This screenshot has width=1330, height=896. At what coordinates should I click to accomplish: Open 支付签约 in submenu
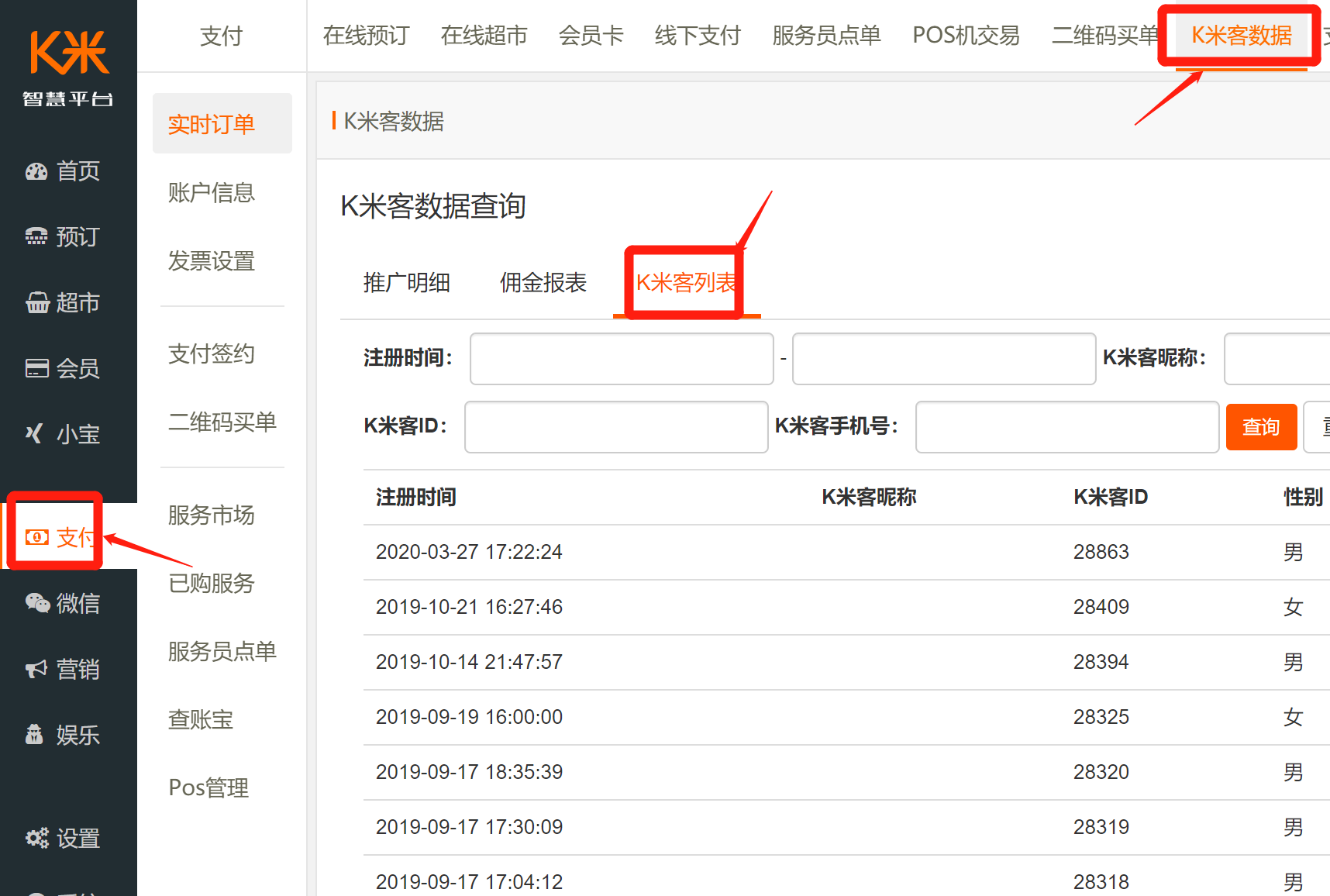click(212, 353)
